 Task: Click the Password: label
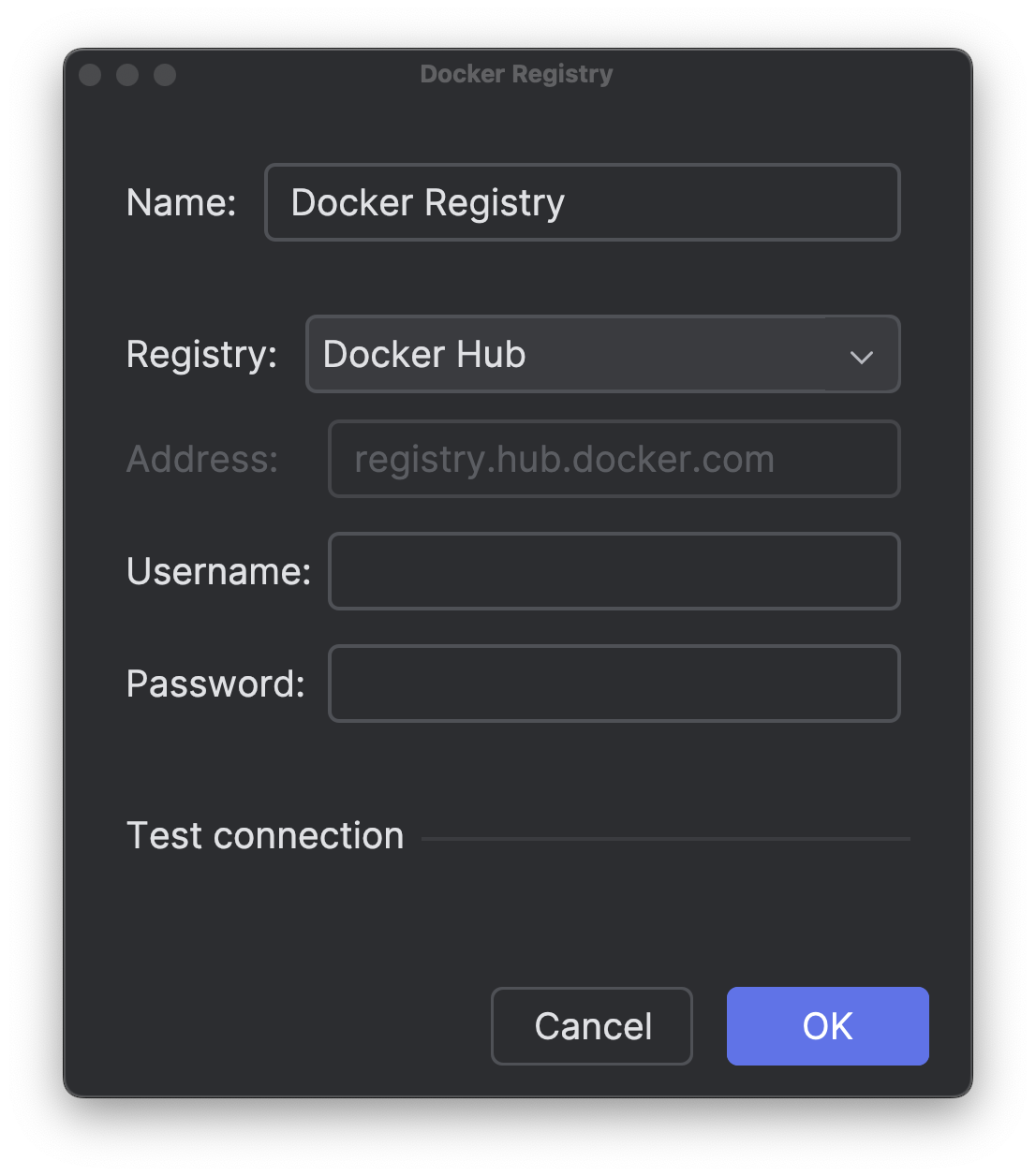(x=216, y=684)
